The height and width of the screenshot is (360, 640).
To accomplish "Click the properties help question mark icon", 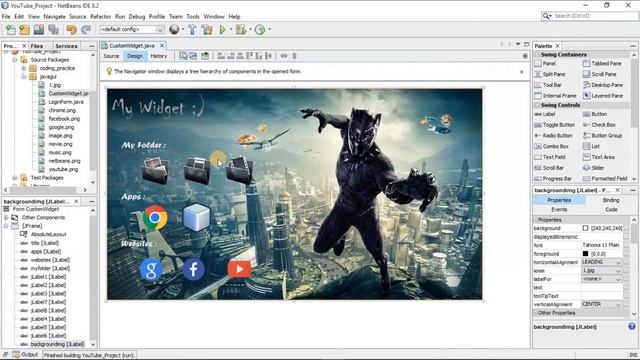I will click(632, 327).
